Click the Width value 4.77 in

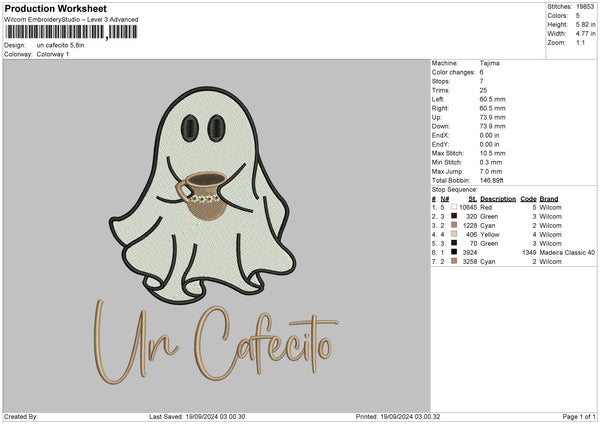585,34
